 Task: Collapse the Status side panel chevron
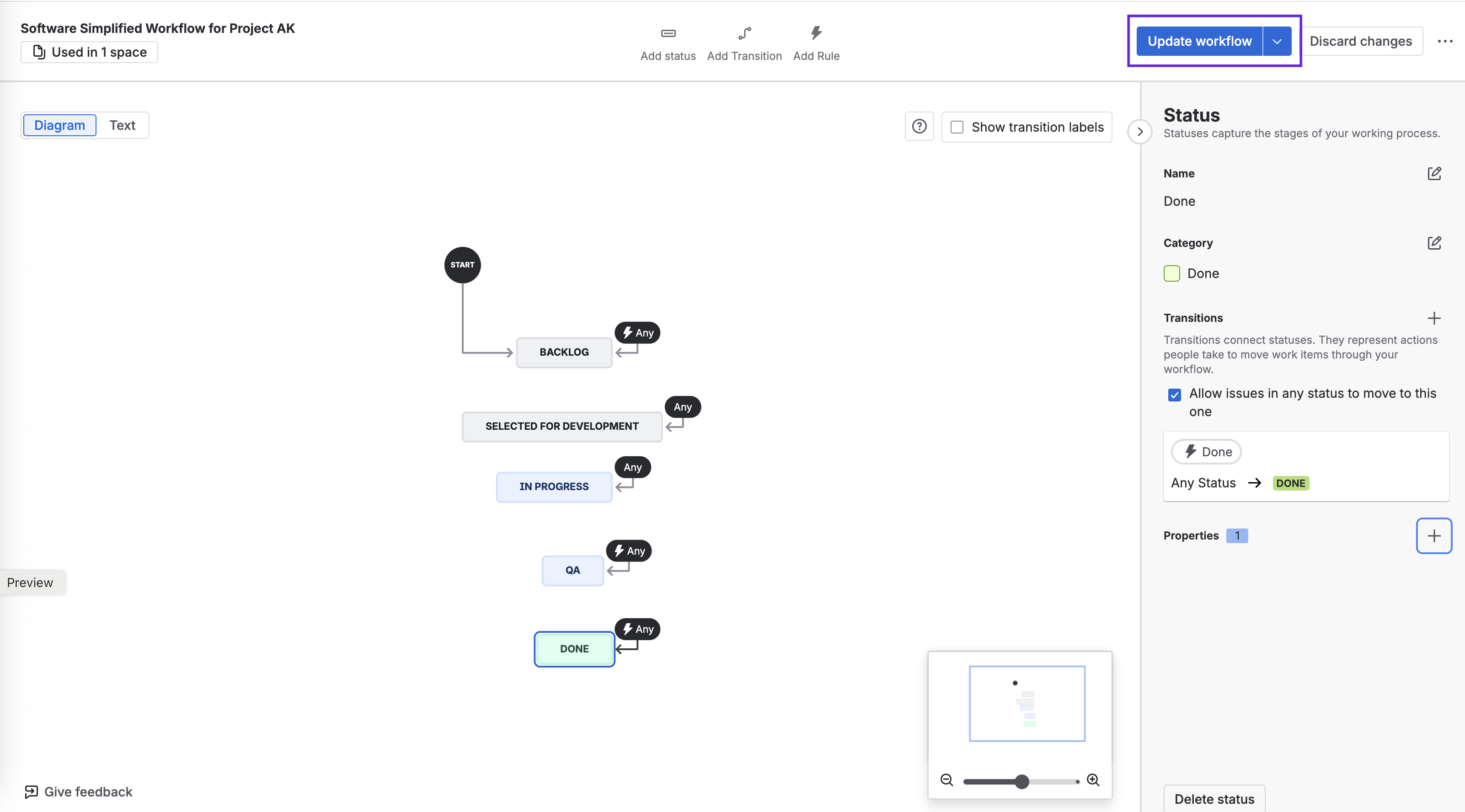click(x=1140, y=132)
